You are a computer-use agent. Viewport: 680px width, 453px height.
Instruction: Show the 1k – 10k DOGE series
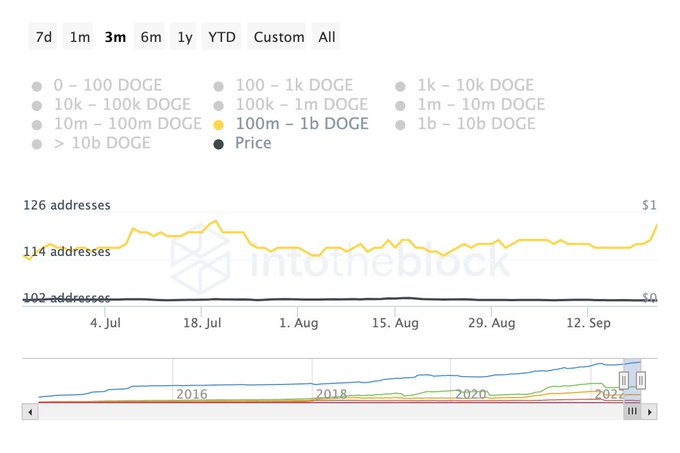coord(465,85)
